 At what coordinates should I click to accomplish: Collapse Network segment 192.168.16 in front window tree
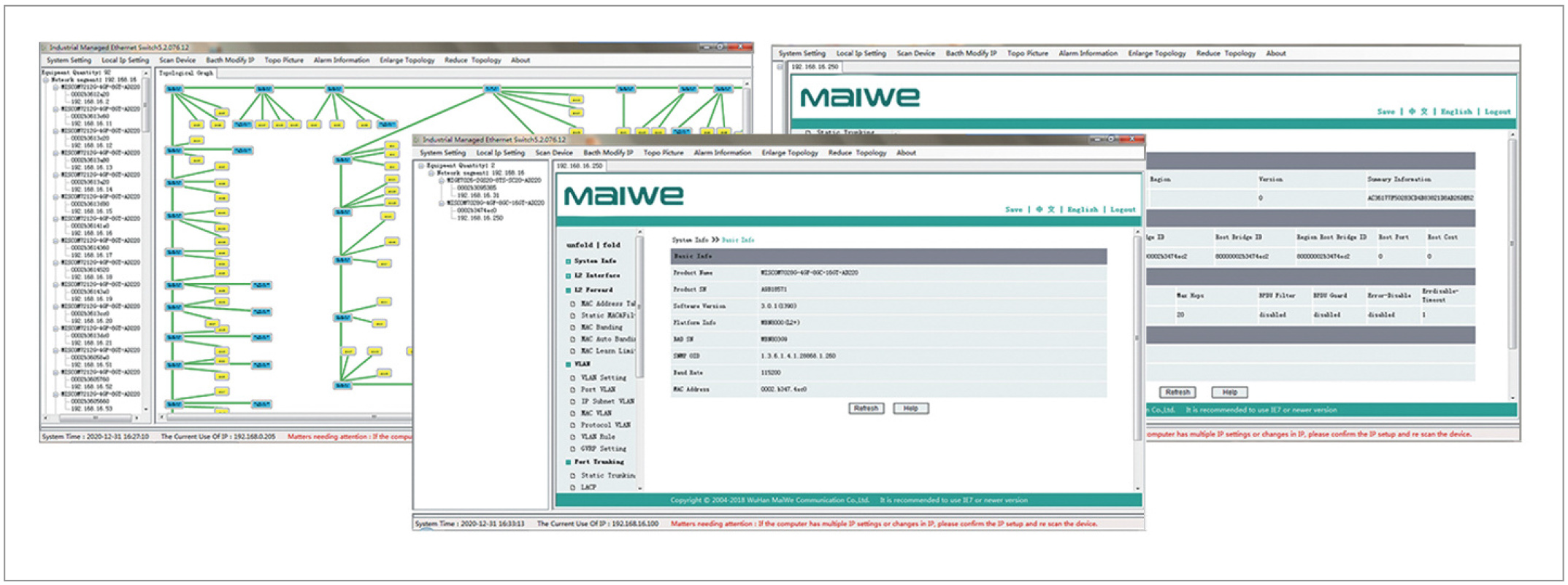pos(431,174)
